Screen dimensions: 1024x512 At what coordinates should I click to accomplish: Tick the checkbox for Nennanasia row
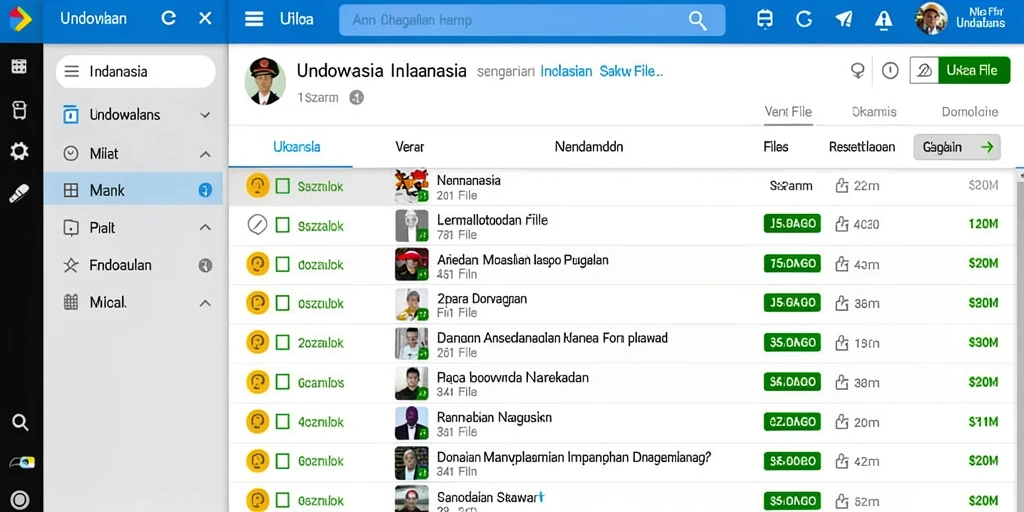point(282,186)
